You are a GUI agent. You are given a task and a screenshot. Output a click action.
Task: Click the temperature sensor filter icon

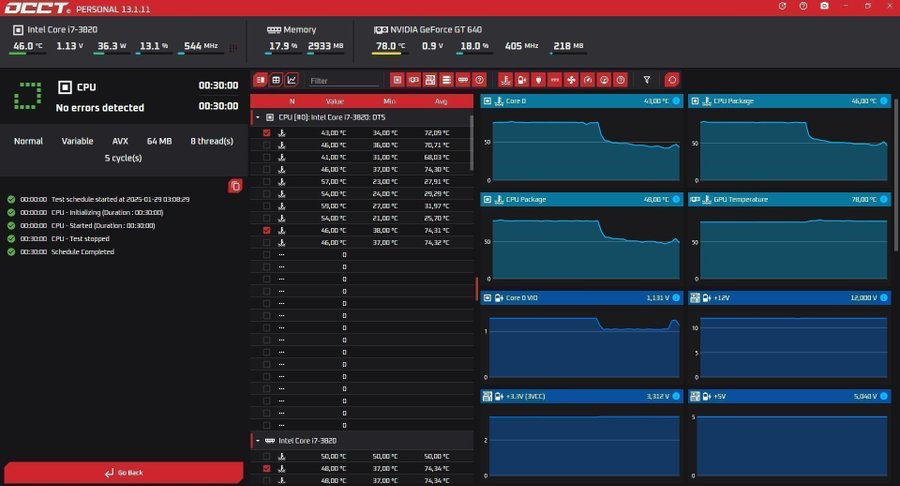click(505, 80)
